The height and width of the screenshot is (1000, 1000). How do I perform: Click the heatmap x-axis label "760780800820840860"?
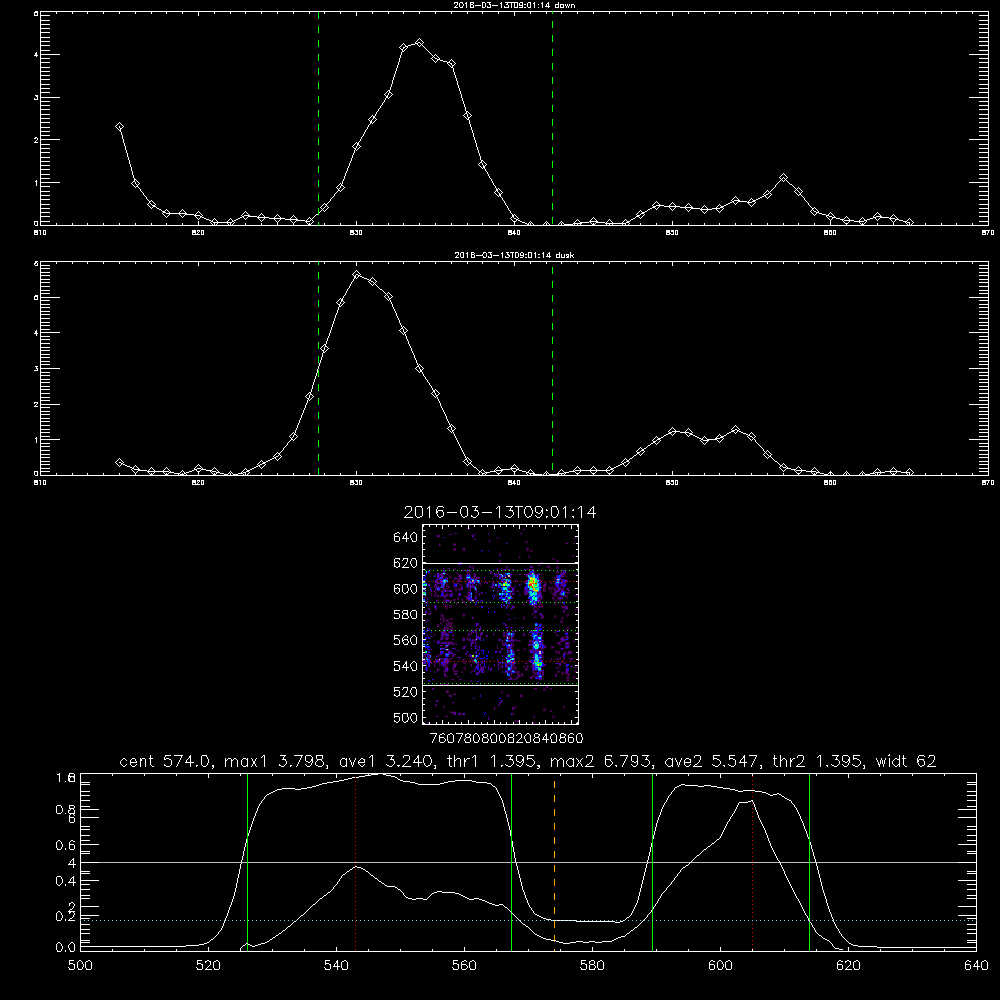click(506, 738)
